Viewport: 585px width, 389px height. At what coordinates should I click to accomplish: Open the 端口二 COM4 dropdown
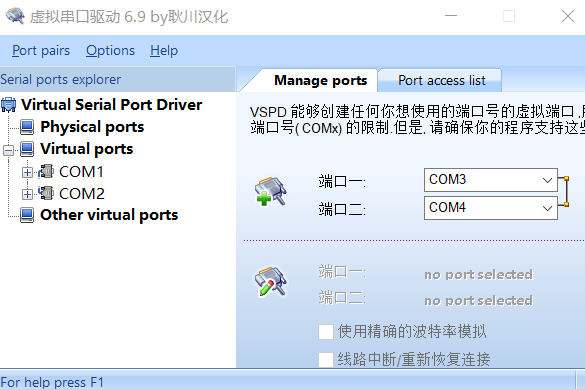(x=491, y=208)
